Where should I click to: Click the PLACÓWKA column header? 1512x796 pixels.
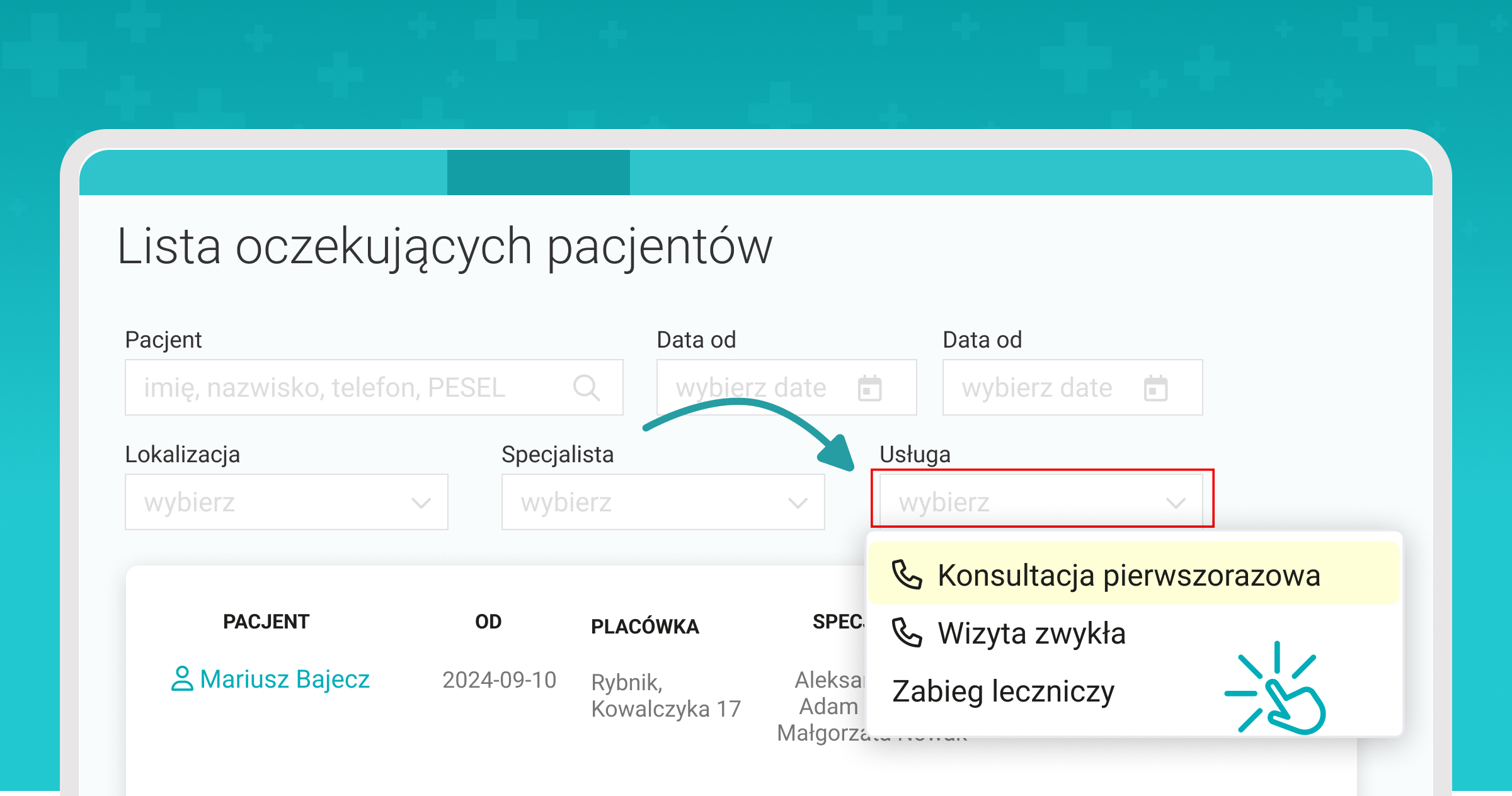(x=645, y=626)
